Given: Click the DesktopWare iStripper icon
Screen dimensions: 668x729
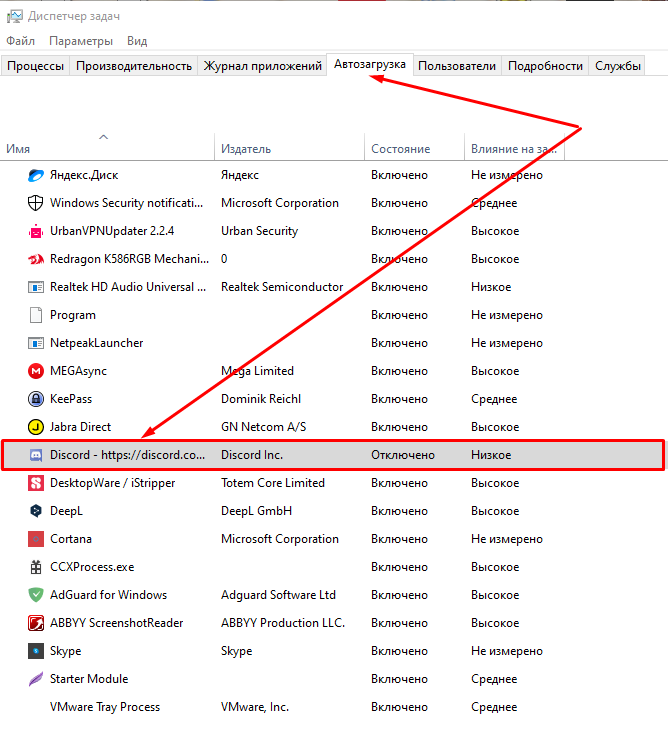Looking at the screenshot, I should click(x=36, y=483).
